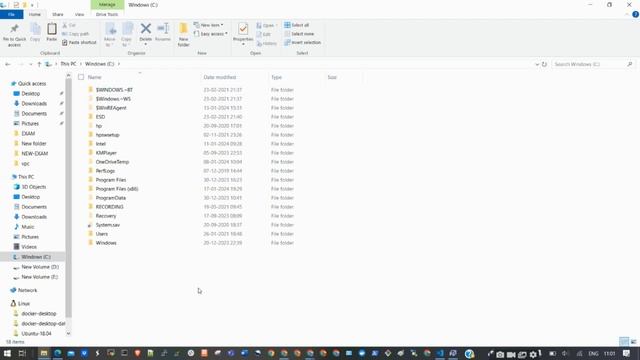640x360 pixels.
Task: Open Delete button dropdown arrow
Action: pos(145,44)
